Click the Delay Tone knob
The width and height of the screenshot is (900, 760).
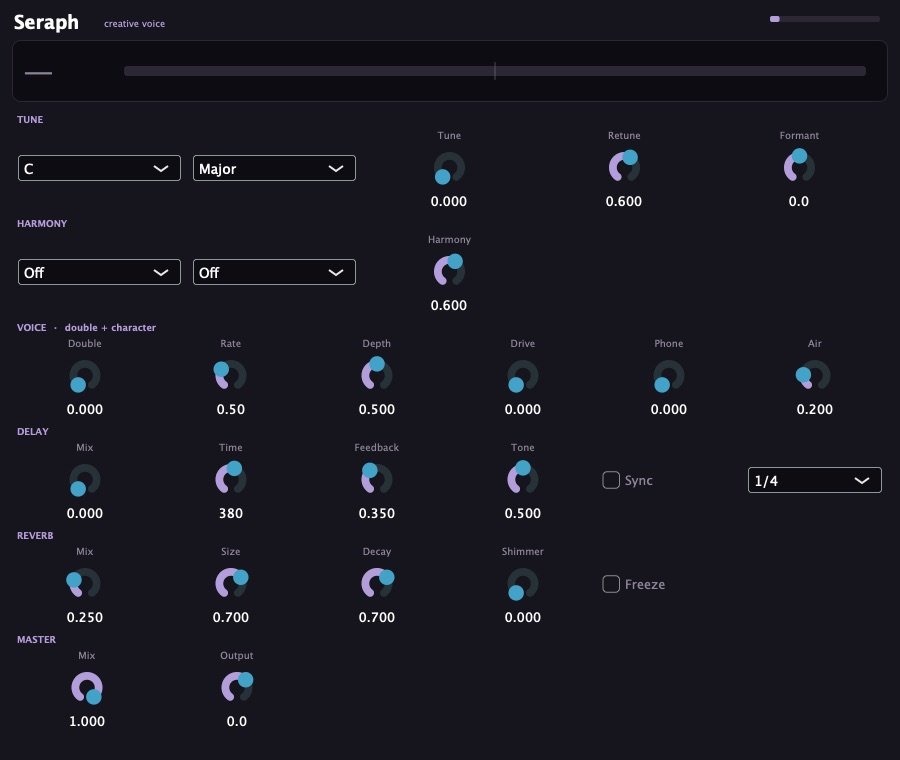point(522,479)
